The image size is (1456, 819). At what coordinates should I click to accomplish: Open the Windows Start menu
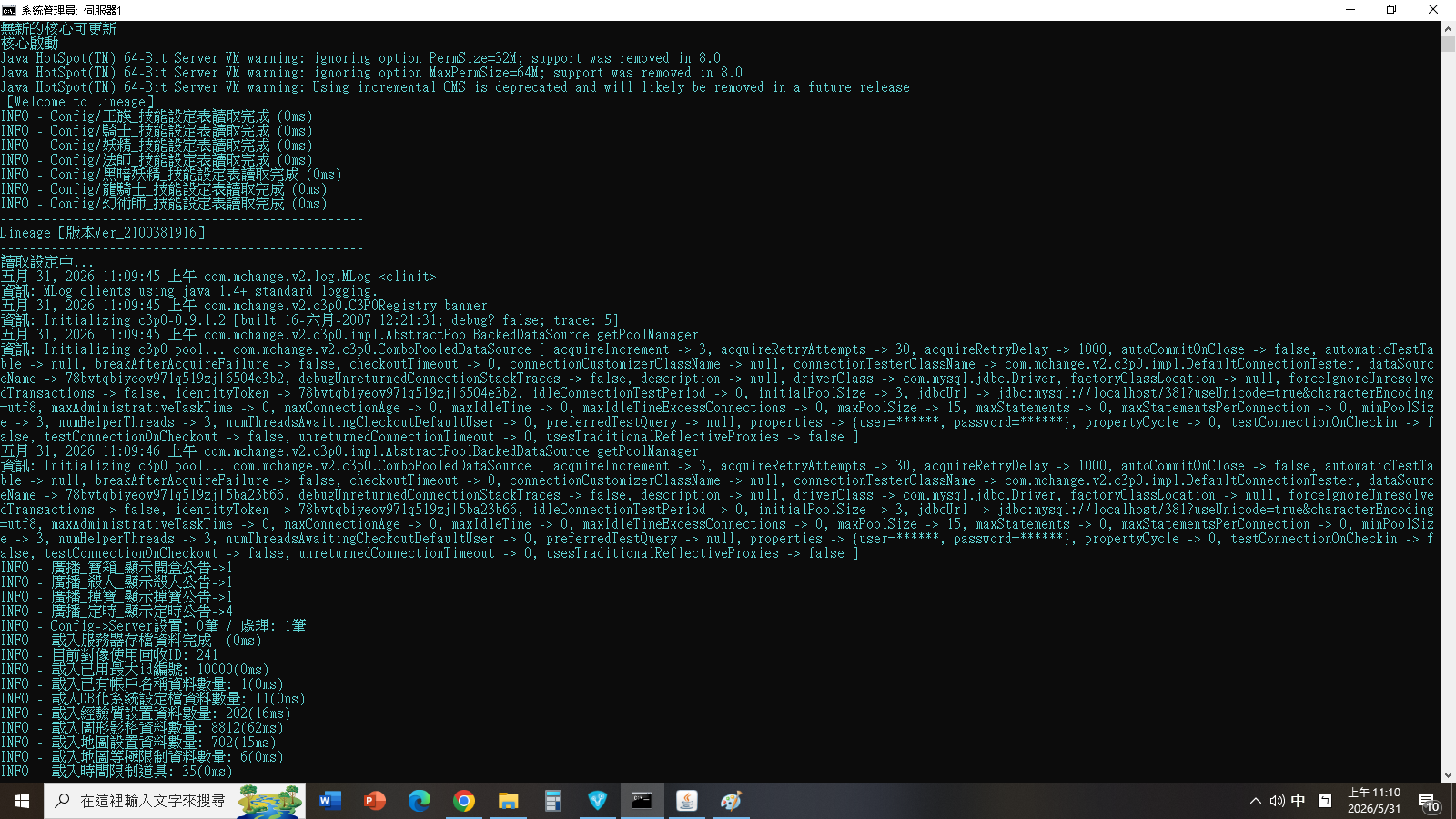tap(22, 801)
